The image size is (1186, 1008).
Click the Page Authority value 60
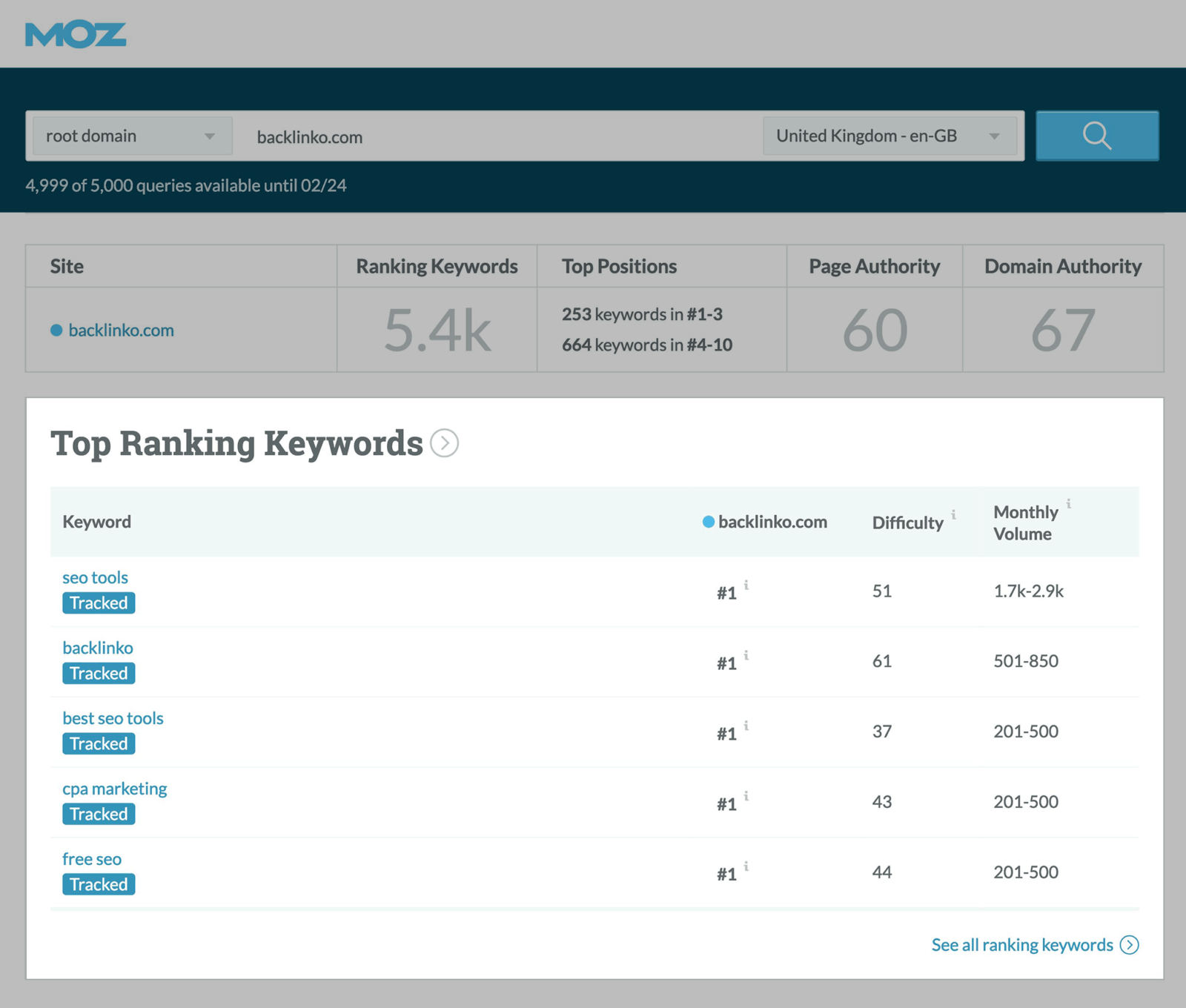pos(875,331)
